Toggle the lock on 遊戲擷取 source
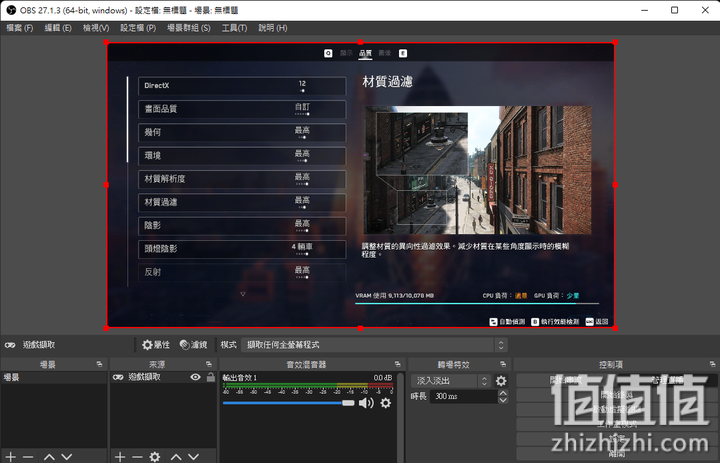 coord(211,377)
